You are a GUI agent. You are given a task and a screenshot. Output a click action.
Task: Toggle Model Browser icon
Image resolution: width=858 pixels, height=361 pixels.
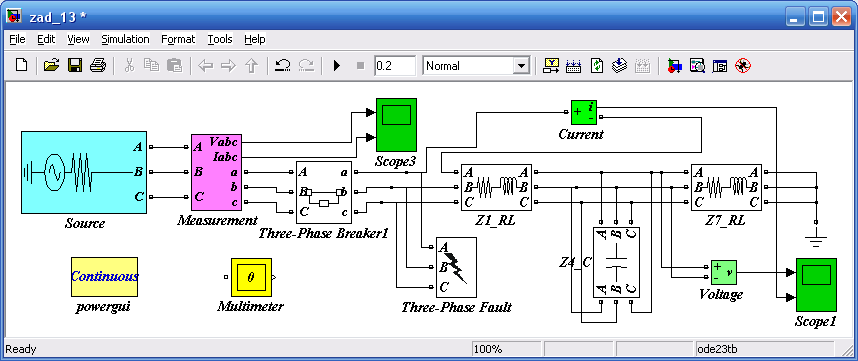[720, 66]
